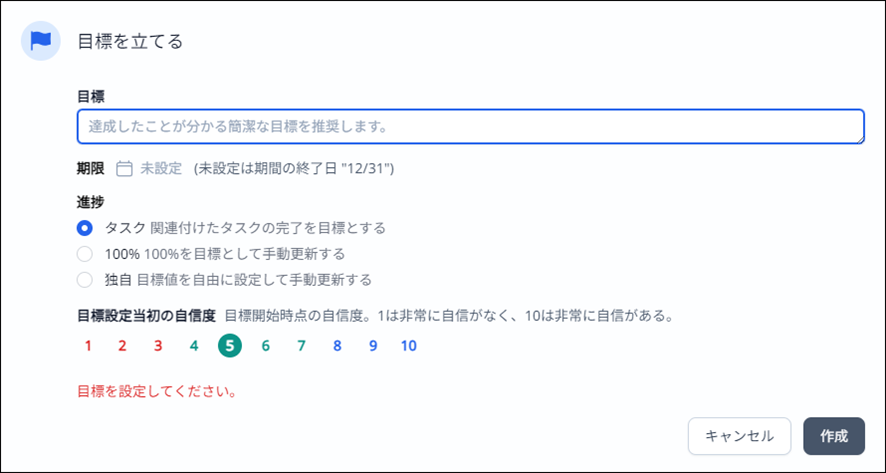
Task: Set confidence level to 7
Action: coord(302,346)
